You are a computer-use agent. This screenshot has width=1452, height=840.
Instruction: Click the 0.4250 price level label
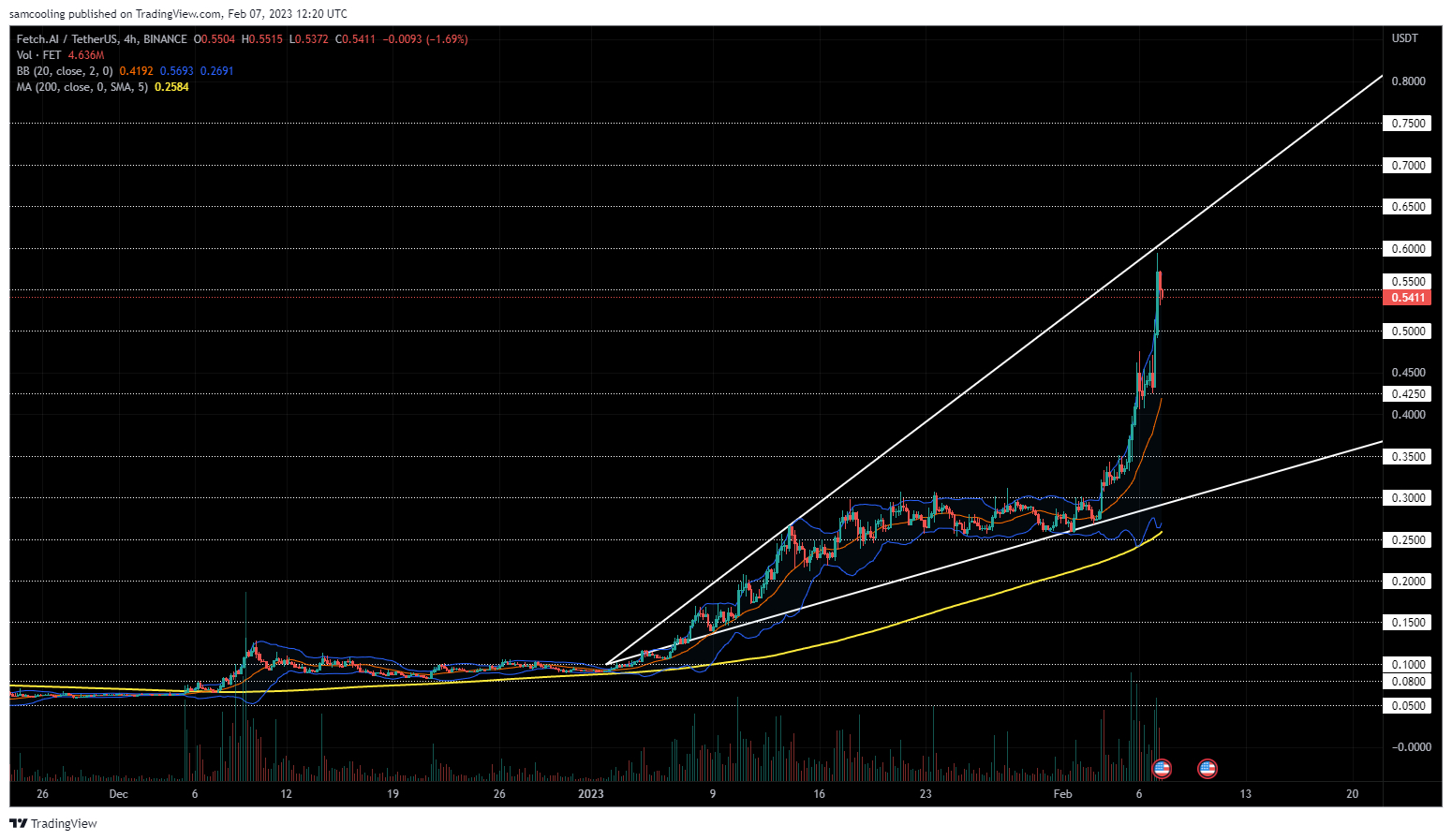pyautogui.click(x=1407, y=394)
